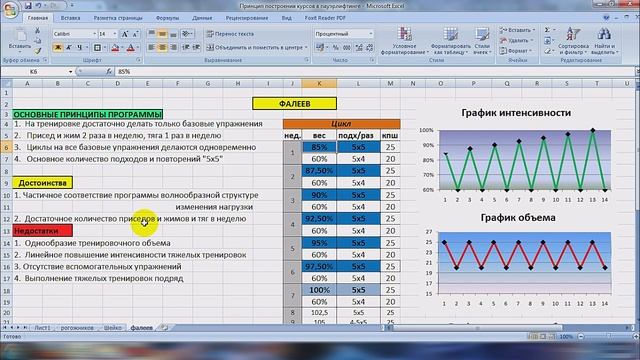
Task: Toggle italic К formatting
Action: click(x=69, y=48)
